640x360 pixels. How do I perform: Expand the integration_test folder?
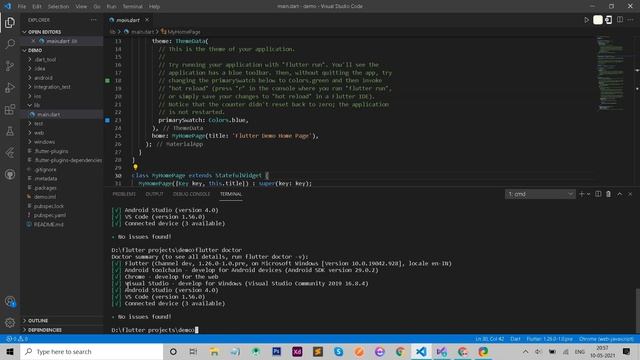click(62, 87)
